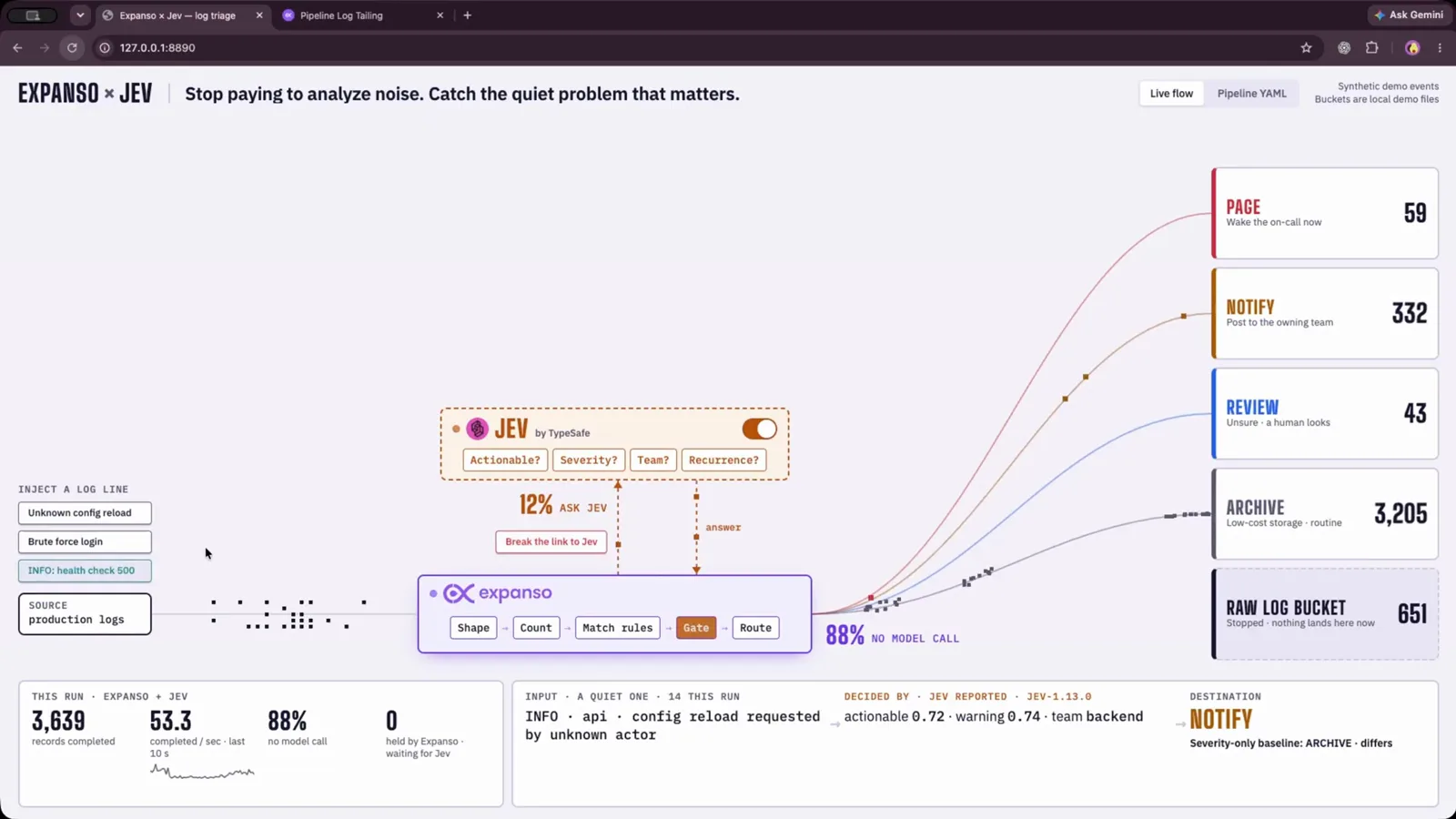Viewport: 1456px width, 819px height.
Task: Click the 53.3 completed per sec value
Action: (170, 721)
